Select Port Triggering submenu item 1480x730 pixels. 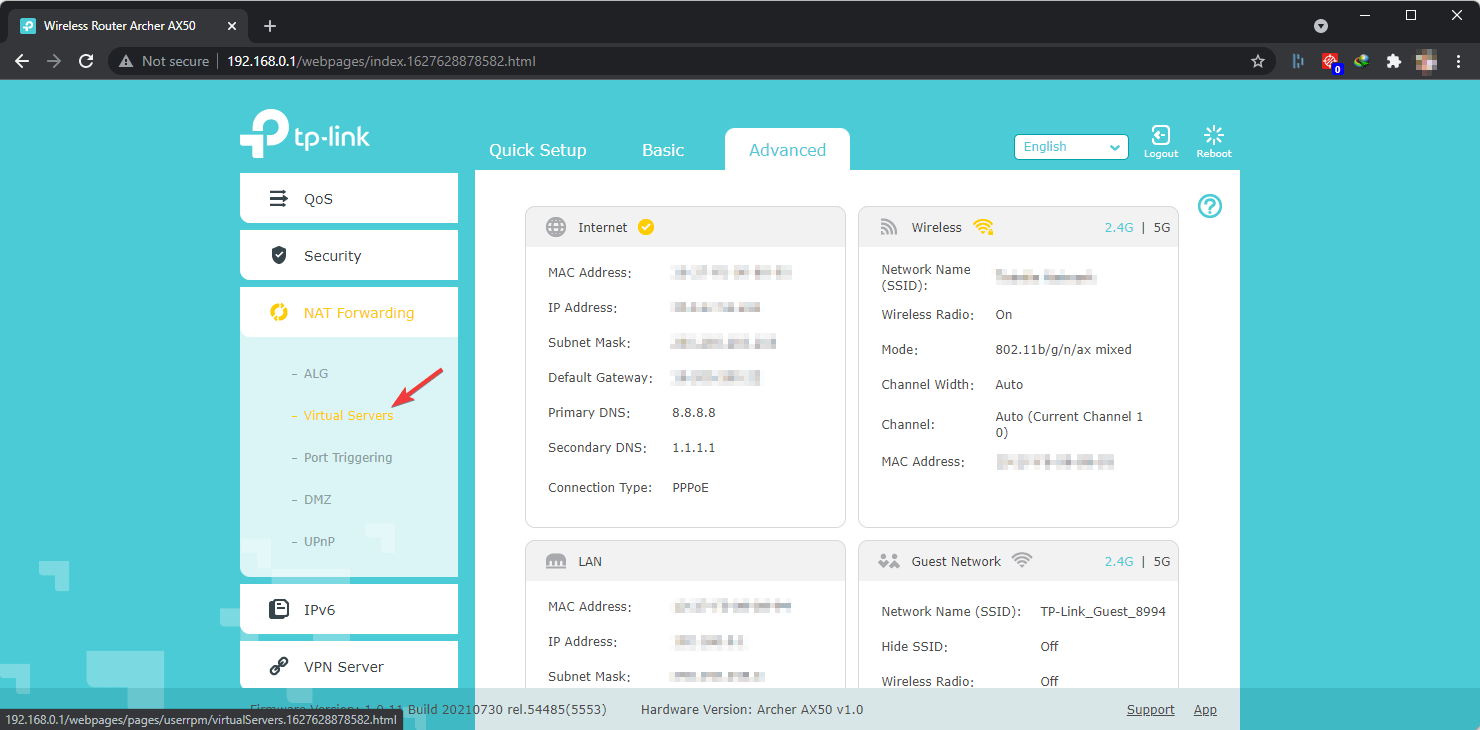point(348,458)
